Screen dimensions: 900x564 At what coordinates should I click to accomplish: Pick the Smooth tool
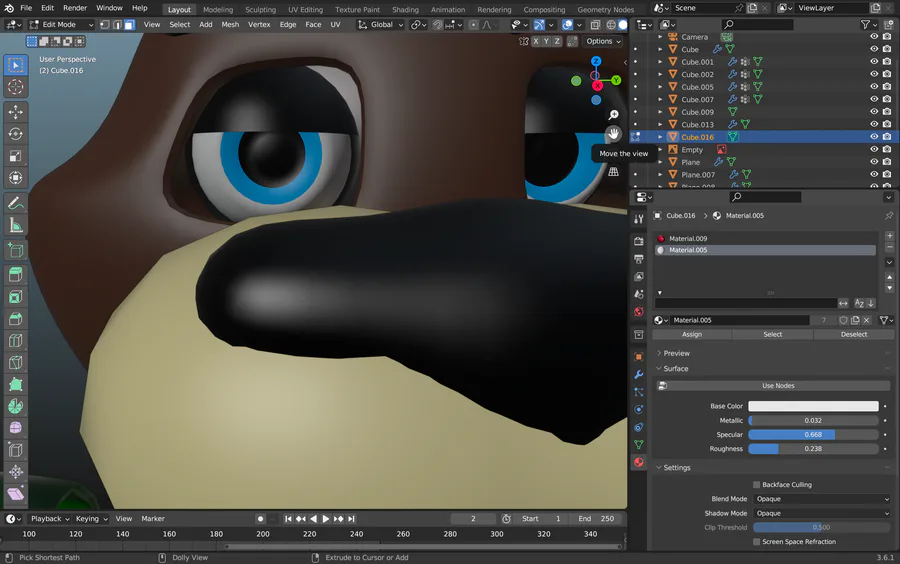(x=15, y=428)
